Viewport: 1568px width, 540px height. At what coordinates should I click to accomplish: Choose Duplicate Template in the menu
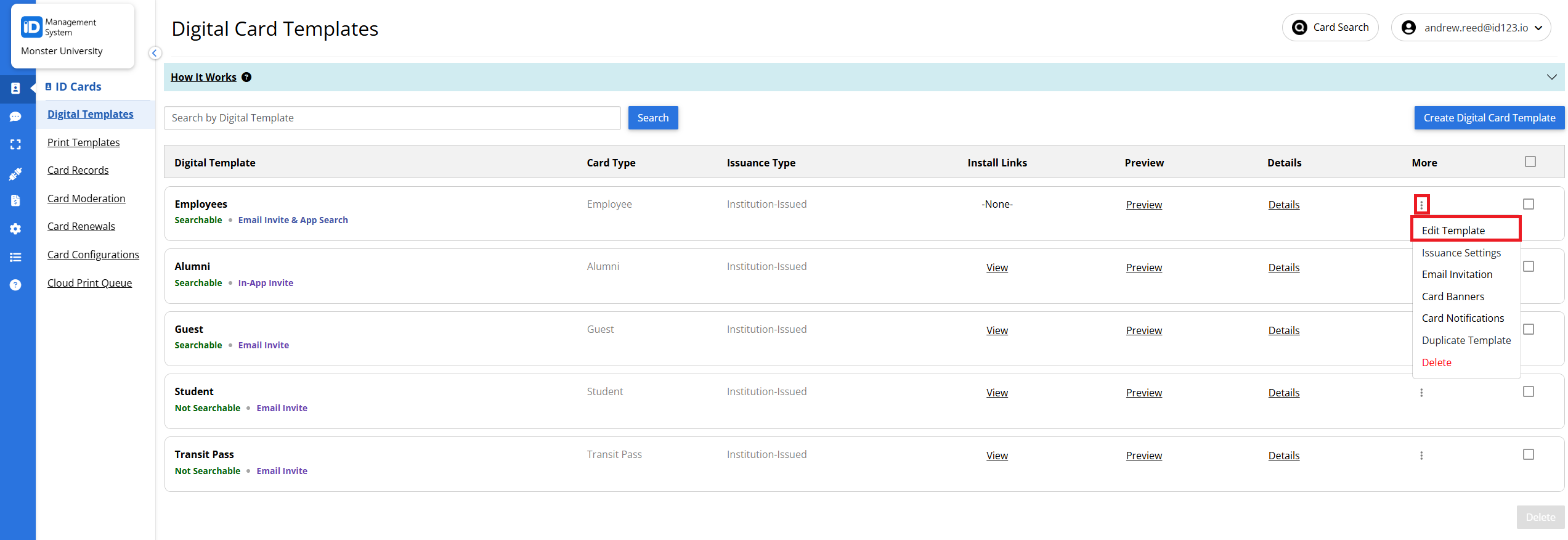1466,340
